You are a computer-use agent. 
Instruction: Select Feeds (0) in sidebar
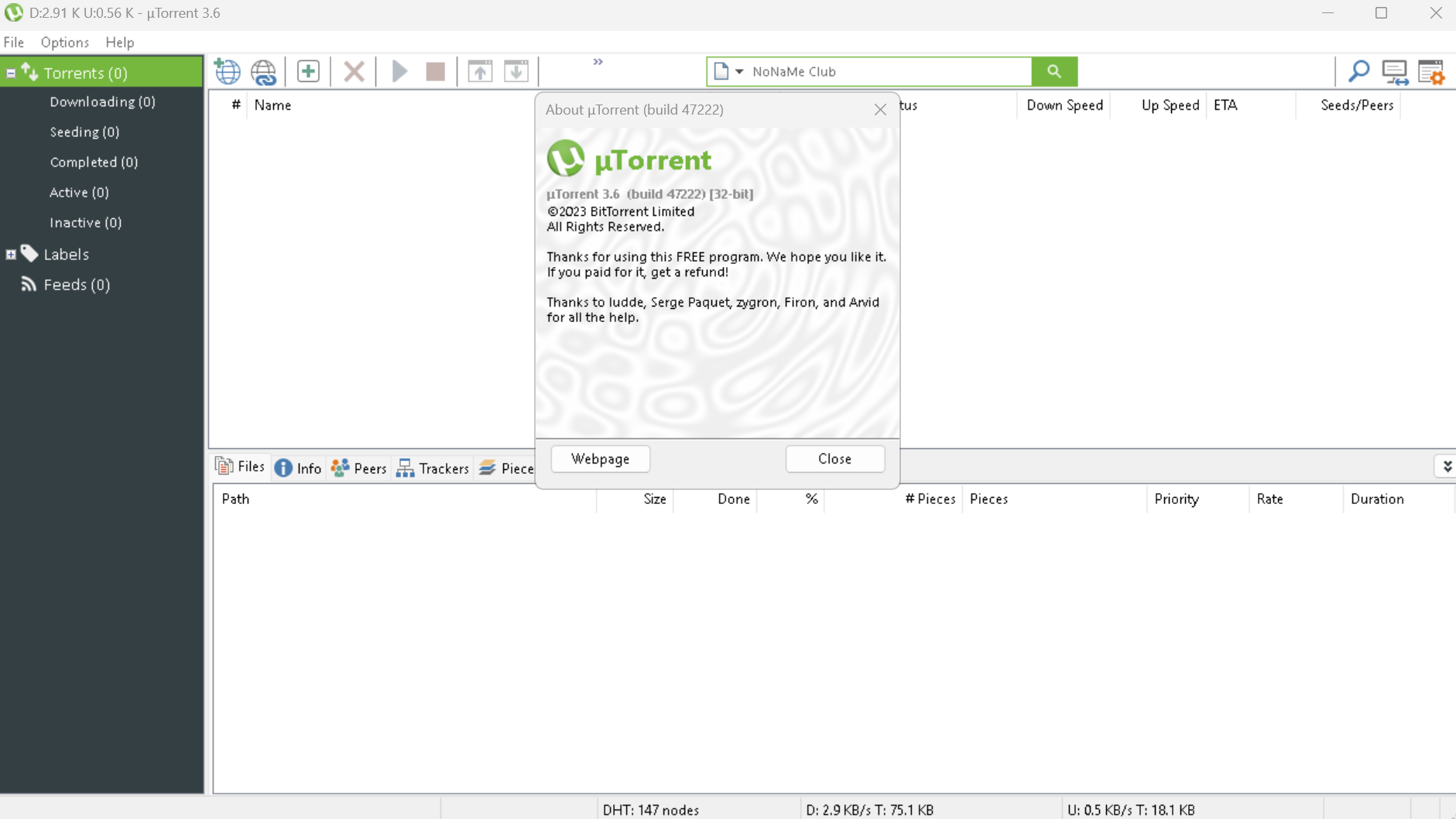click(77, 285)
